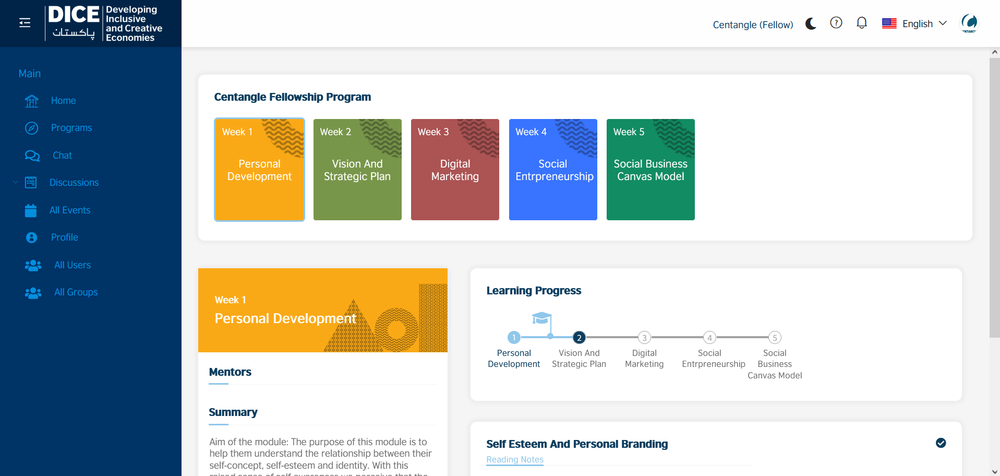Image resolution: width=1000 pixels, height=476 pixels.
Task: Click the All Groups people icon
Action: [33, 292]
